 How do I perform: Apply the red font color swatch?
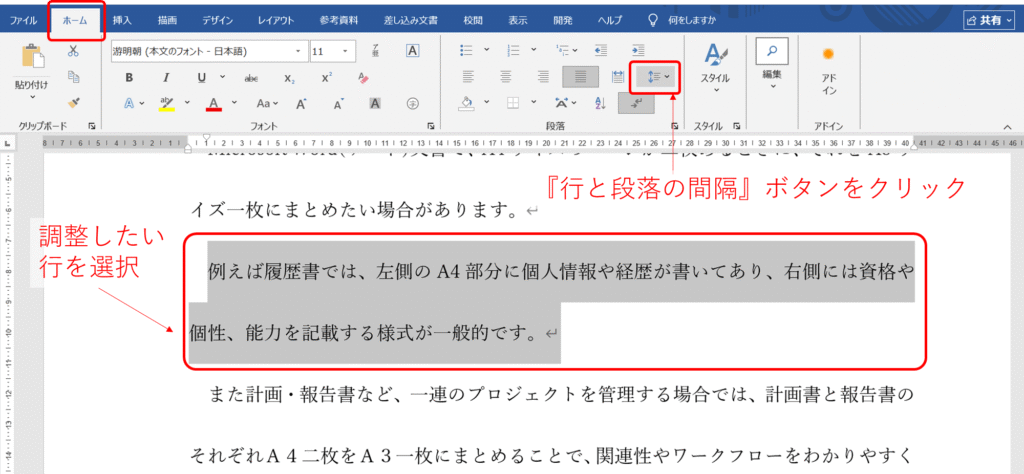click(x=213, y=103)
